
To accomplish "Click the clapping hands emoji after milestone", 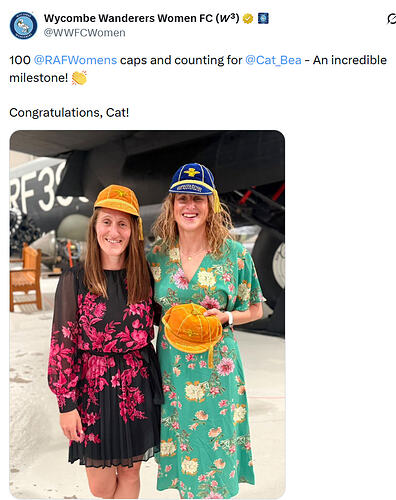I will [79, 78].
